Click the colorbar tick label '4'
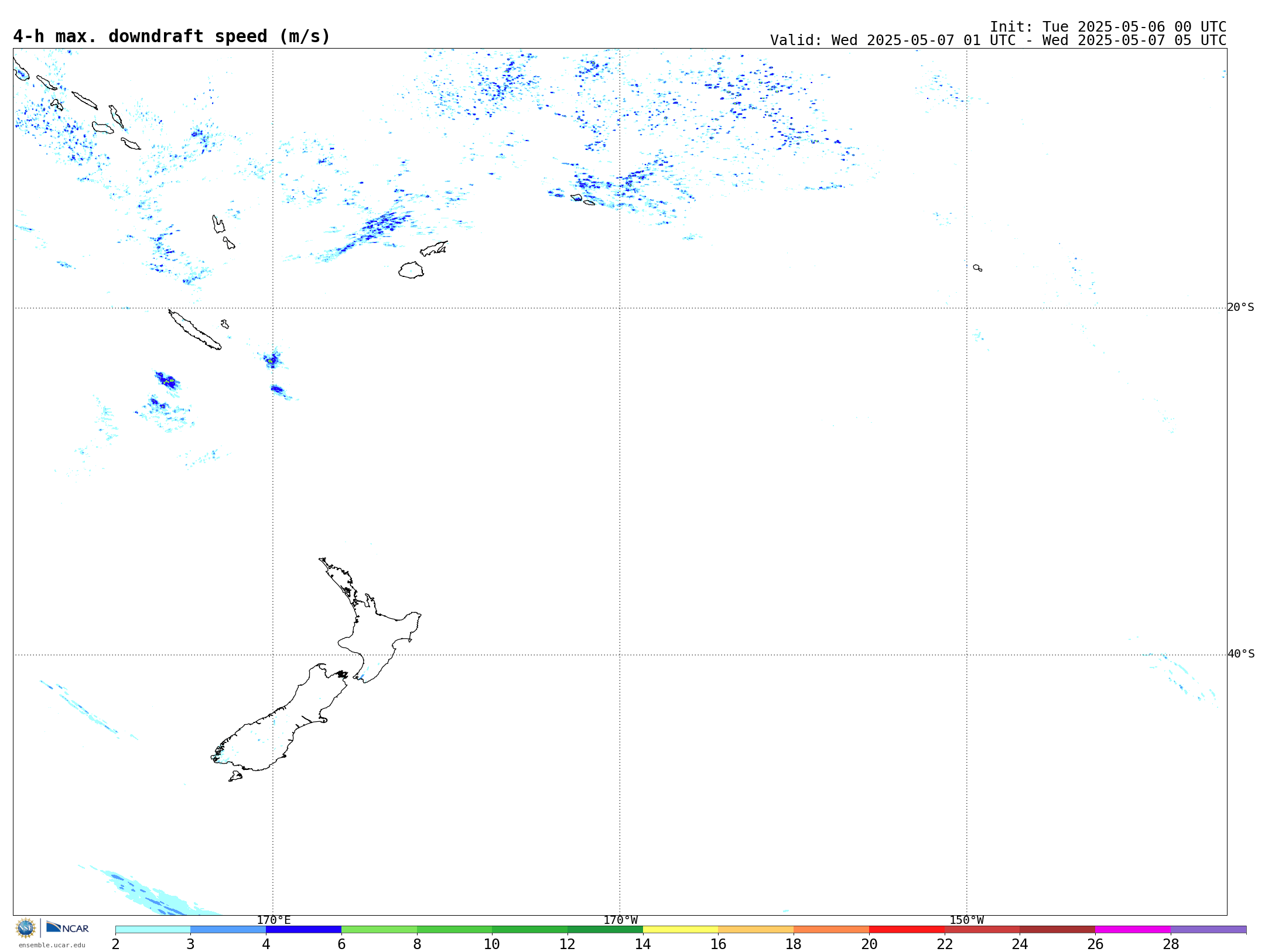Viewport: 1265px width, 952px height. click(266, 944)
